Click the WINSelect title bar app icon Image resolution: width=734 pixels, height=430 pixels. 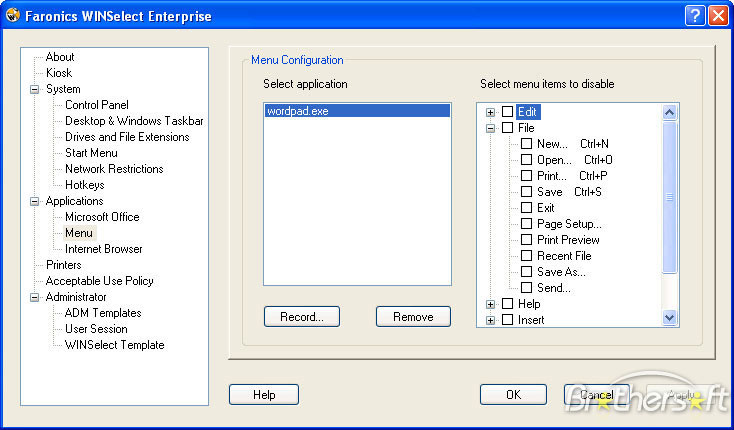coord(13,15)
